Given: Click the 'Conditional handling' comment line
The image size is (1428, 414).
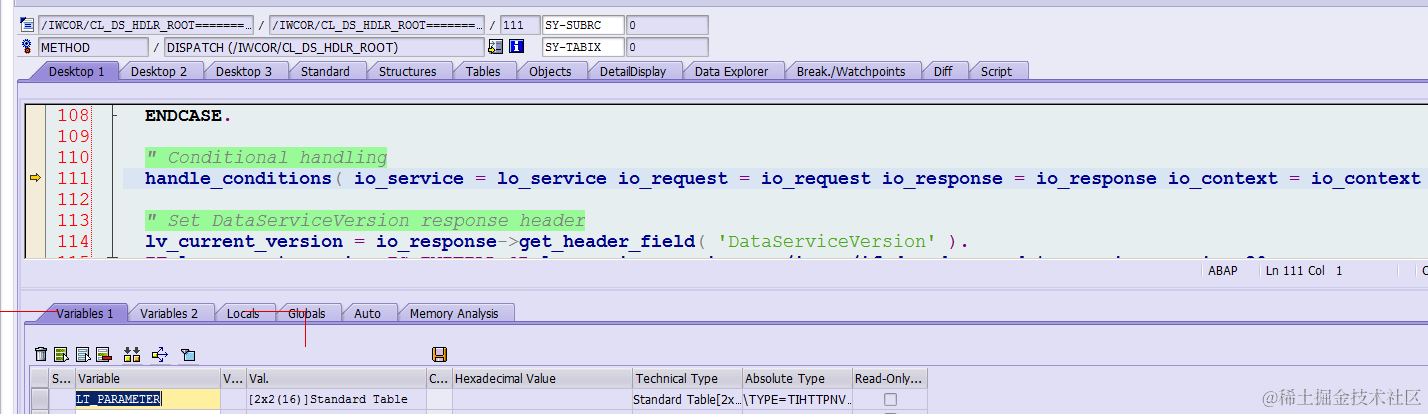Looking at the screenshot, I should coord(266,157).
